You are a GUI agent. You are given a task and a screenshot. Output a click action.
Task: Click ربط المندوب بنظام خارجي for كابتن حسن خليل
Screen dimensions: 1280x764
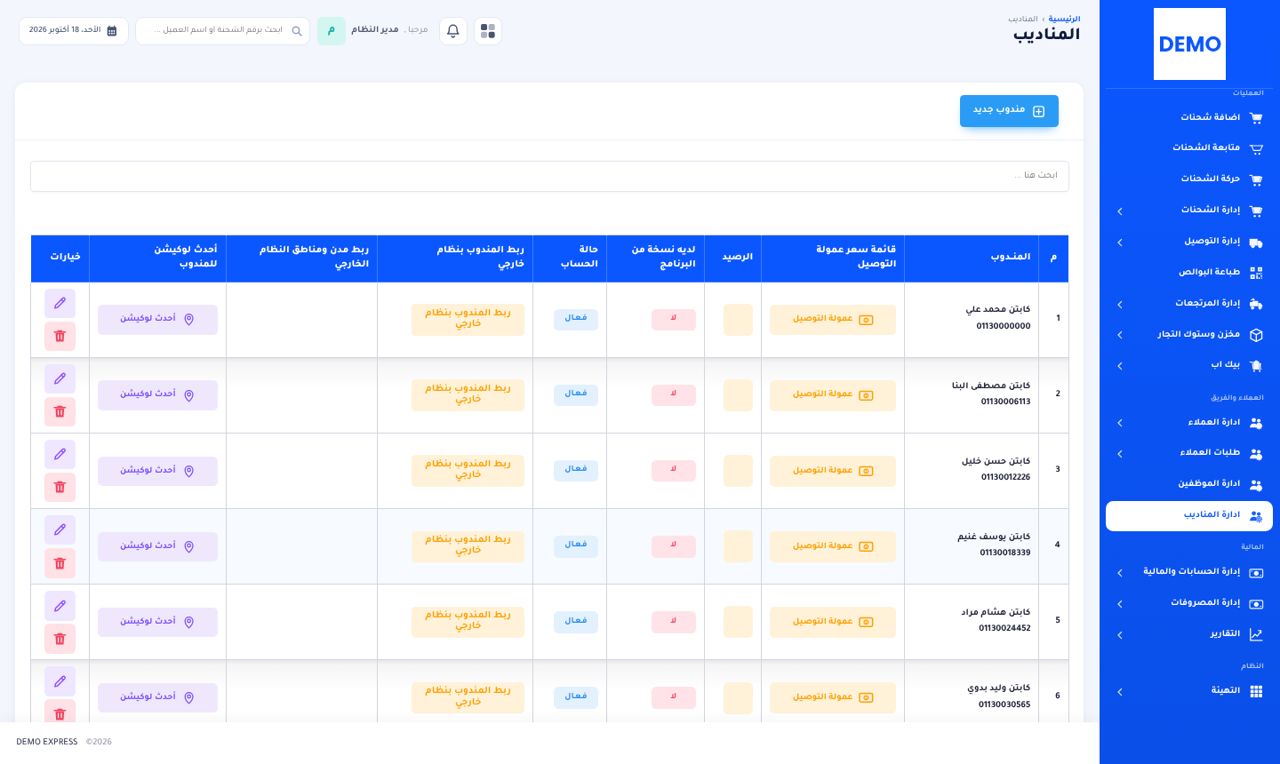point(468,470)
